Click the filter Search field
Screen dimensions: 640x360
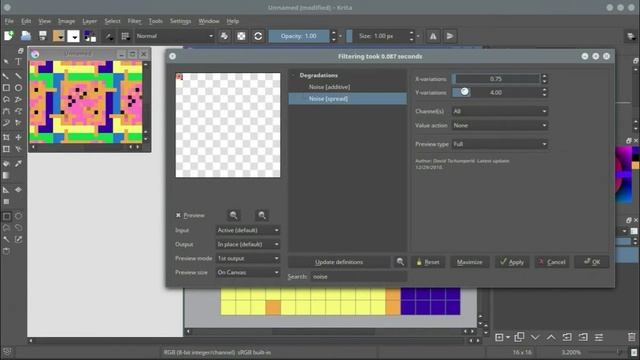tap(359, 277)
